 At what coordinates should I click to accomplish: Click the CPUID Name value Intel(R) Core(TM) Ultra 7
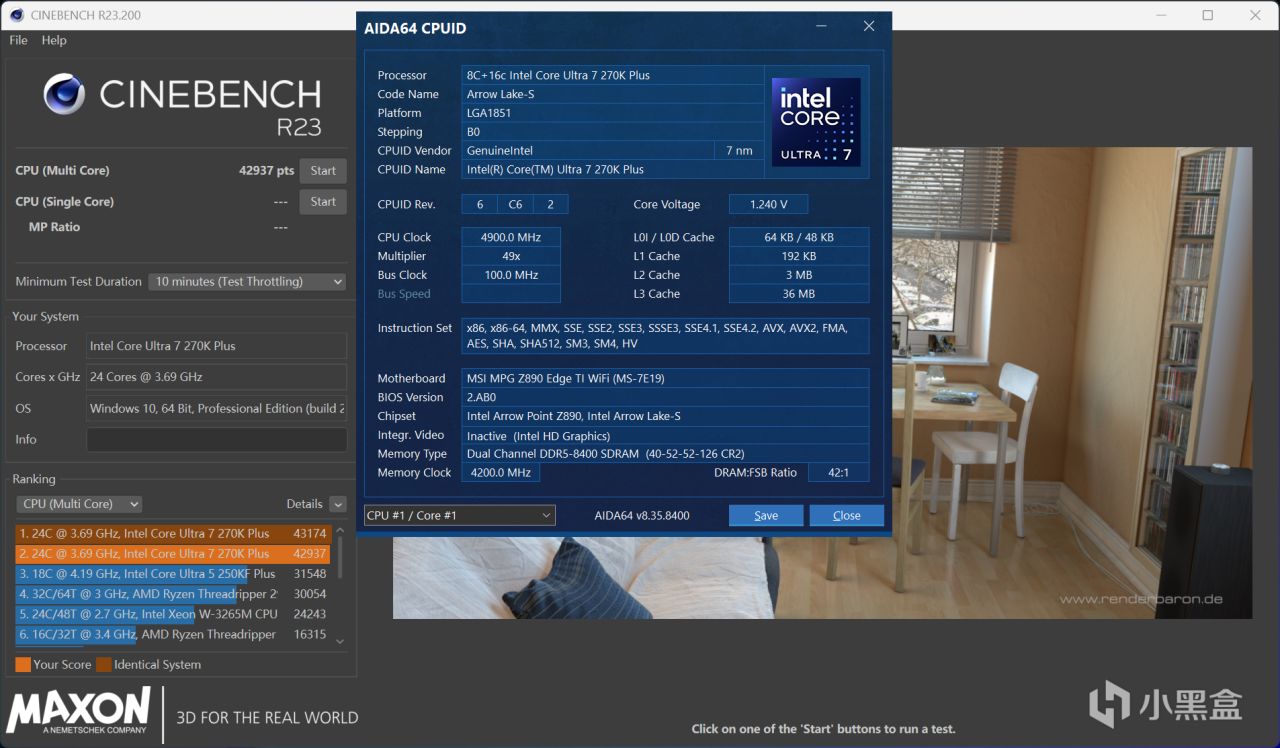click(x=613, y=170)
